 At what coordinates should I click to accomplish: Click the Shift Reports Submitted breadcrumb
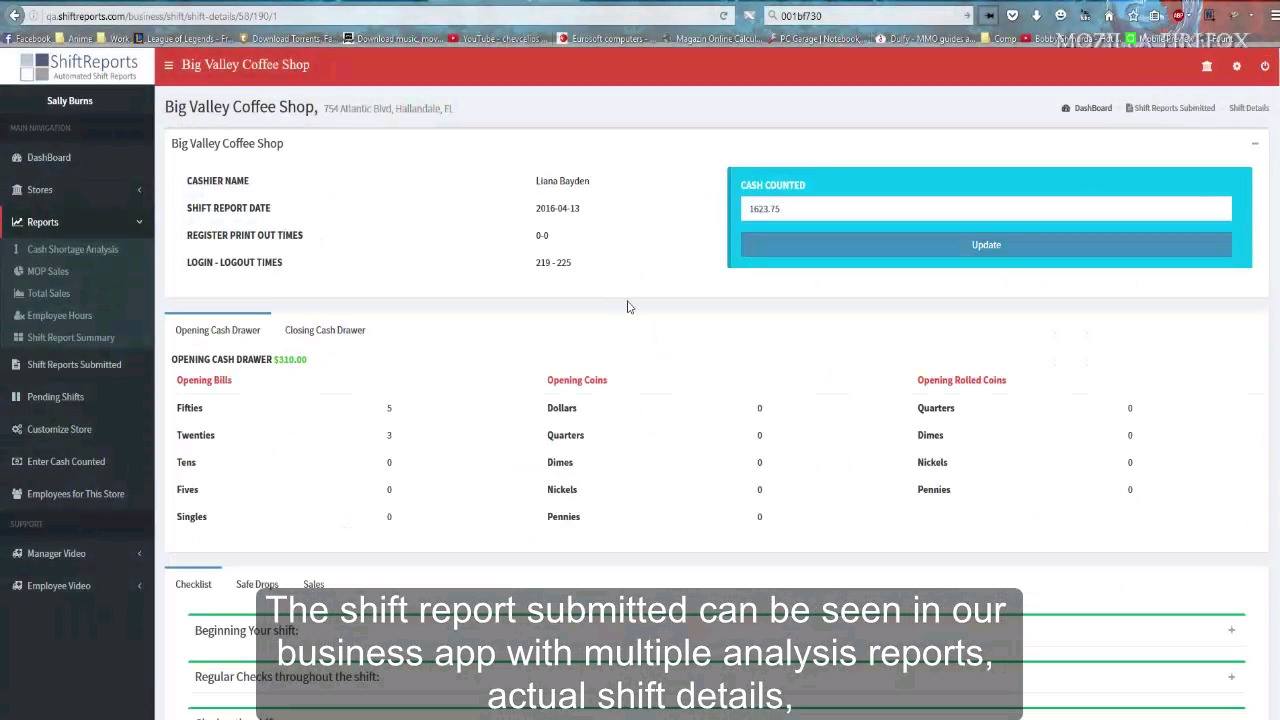1170,108
